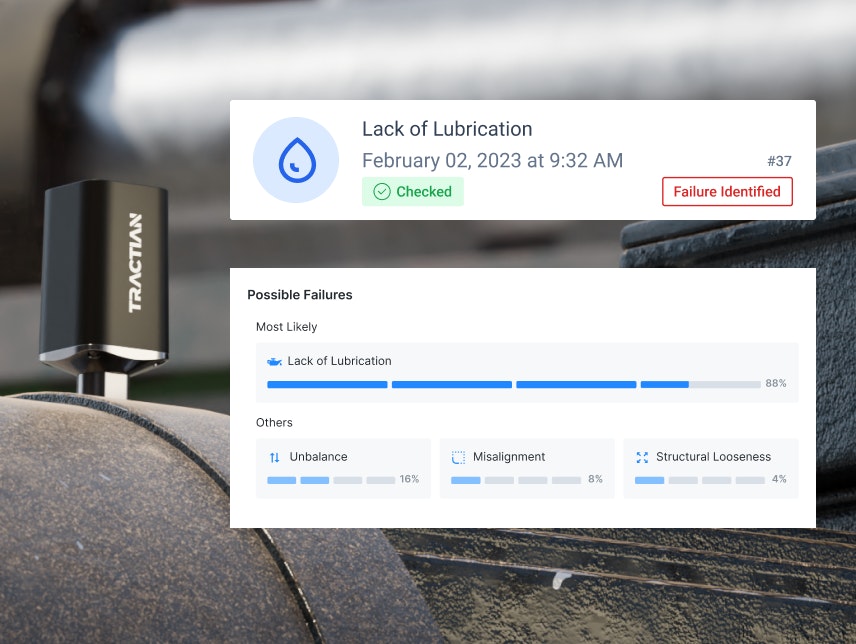Click the Lack of Lubrication 88% progress bar
This screenshot has height=644, width=856.
coord(513,384)
